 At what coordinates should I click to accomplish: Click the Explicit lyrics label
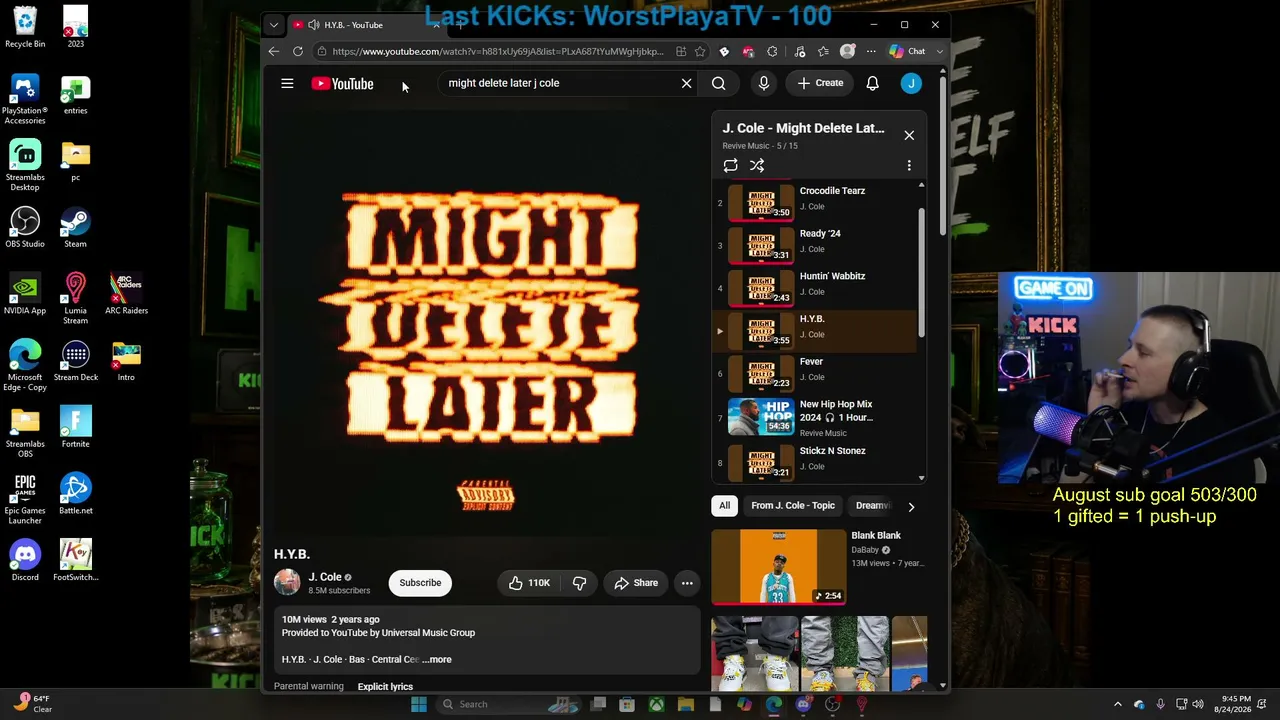(x=385, y=687)
